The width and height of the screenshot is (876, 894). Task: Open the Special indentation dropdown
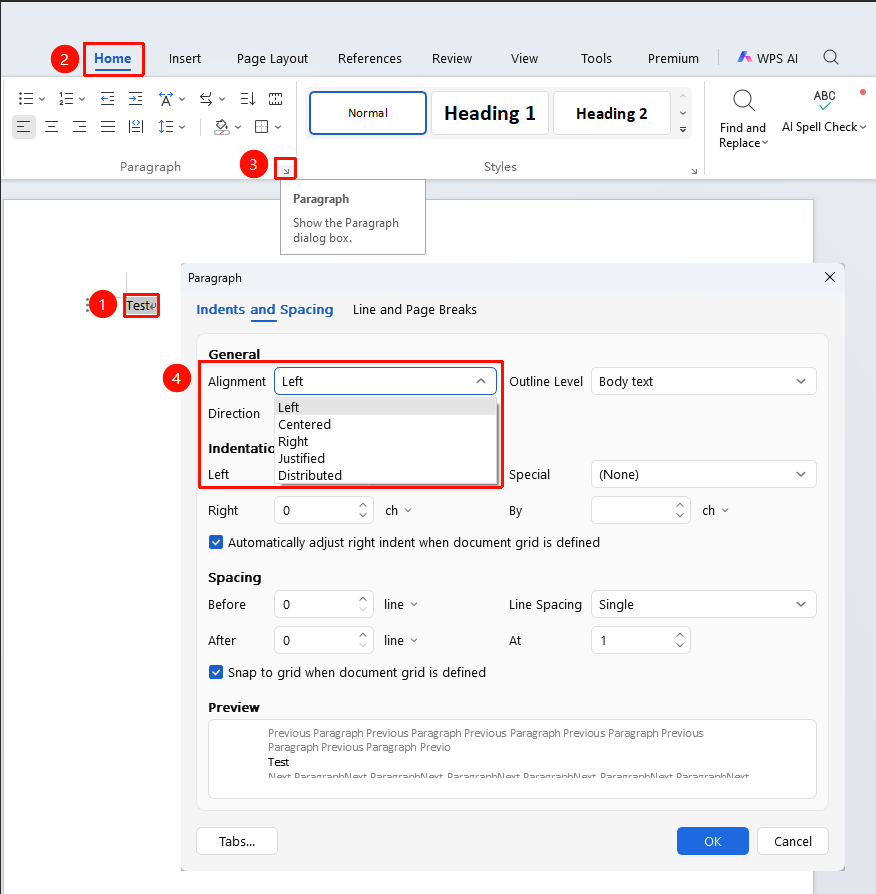pyautogui.click(x=703, y=474)
